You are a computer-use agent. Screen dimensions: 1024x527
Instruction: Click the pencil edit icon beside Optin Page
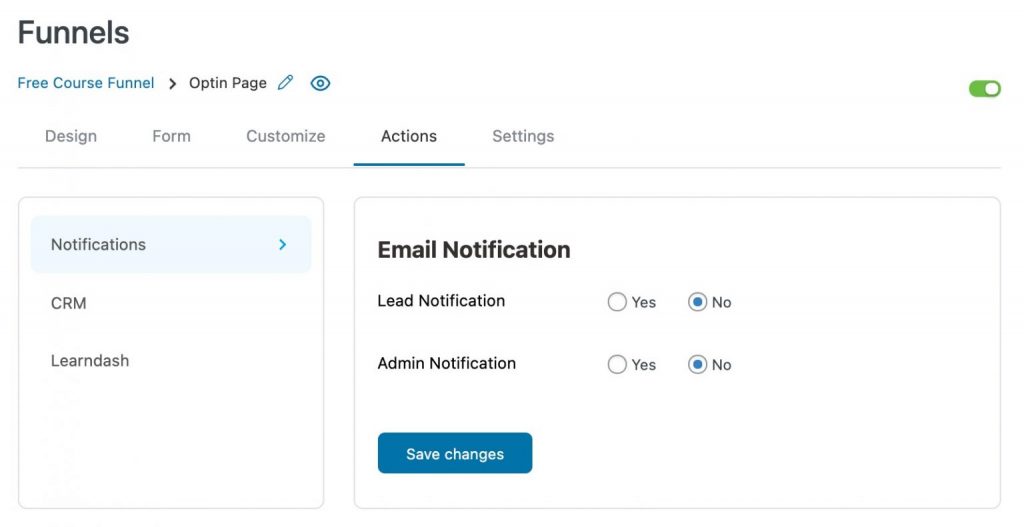click(x=285, y=83)
